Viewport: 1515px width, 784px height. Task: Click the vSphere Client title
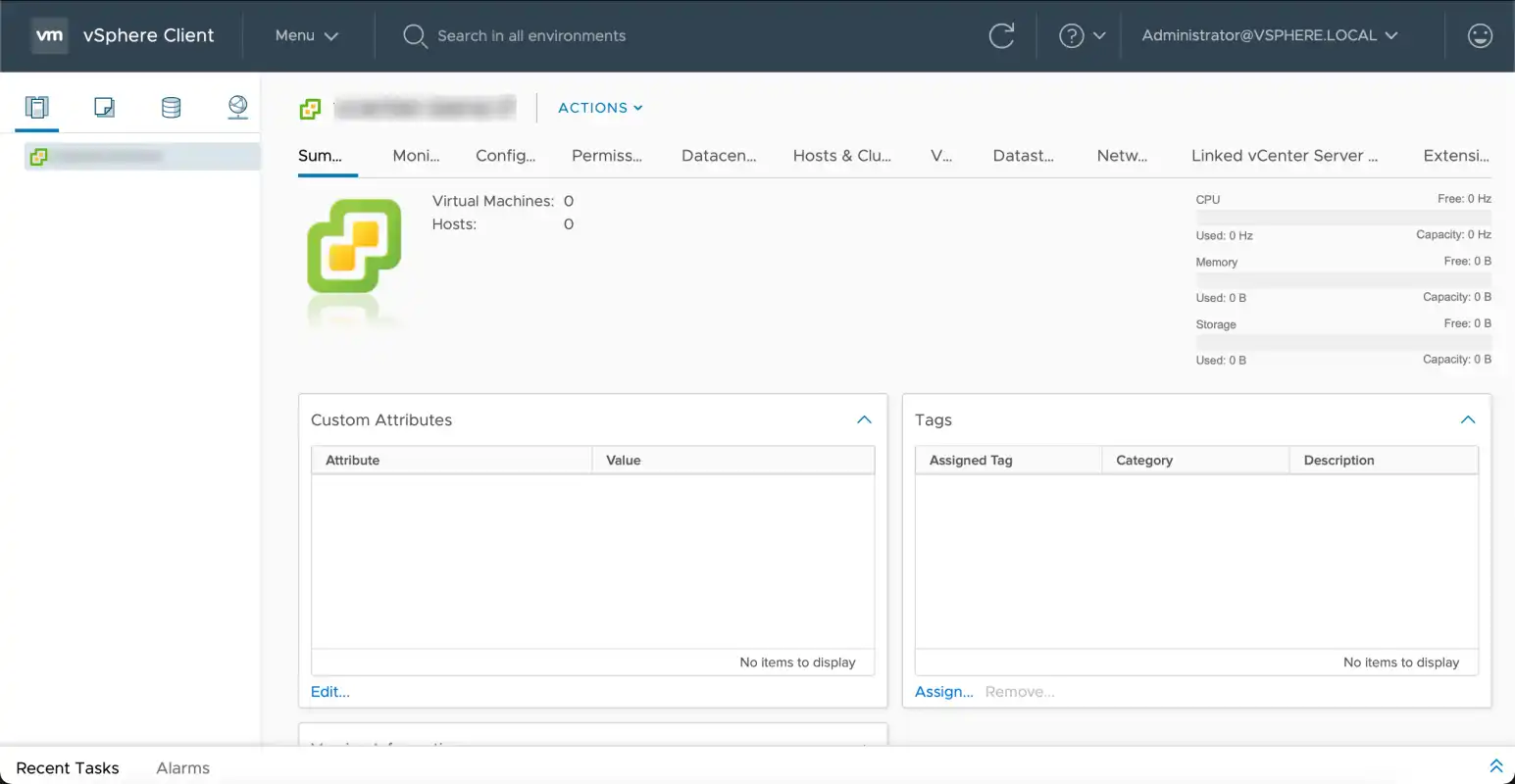point(148,35)
